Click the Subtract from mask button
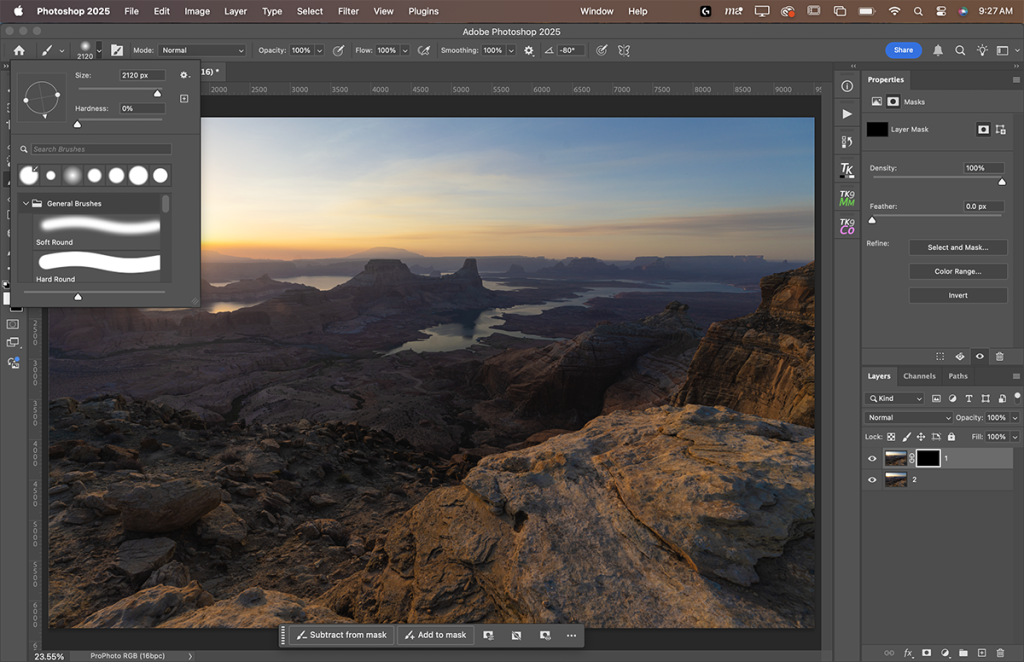Image resolution: width=1024 pixels, height=662 pixels. coord(340,635)
